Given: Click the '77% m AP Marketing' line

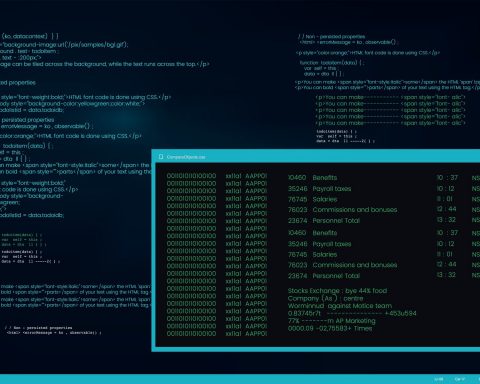Looking at the screenshot, I should click(331, 321).
